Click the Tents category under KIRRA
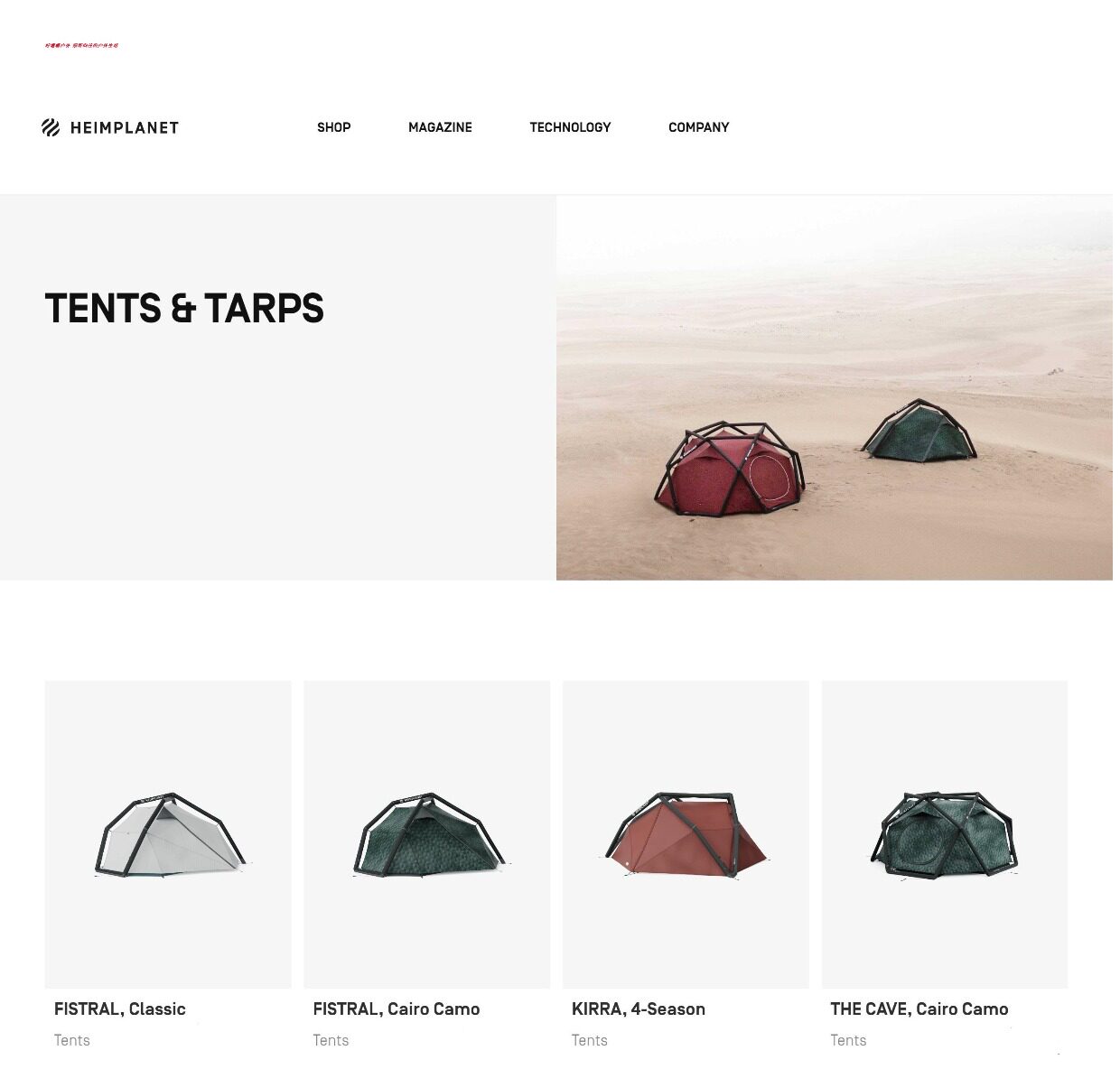Viewport: 1120px width, 1069px height. 590,1040
